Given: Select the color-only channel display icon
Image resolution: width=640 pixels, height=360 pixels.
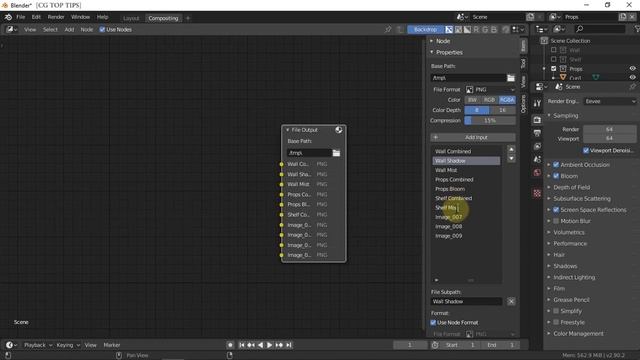Looking at the screenshot, I should [458, 29].
